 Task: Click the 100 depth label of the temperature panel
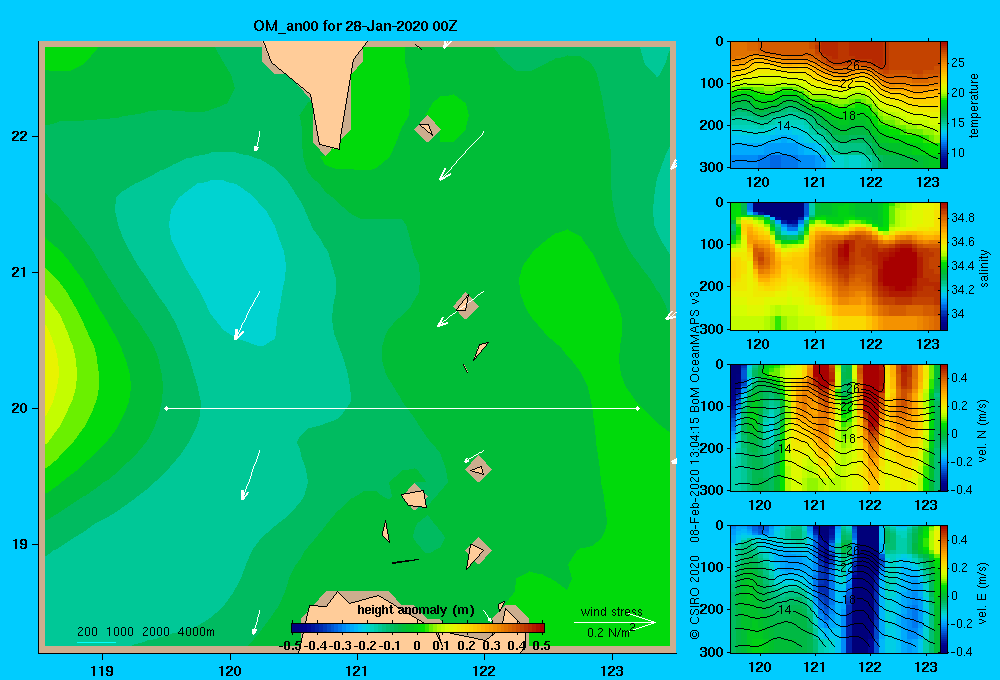coord(712,83)
